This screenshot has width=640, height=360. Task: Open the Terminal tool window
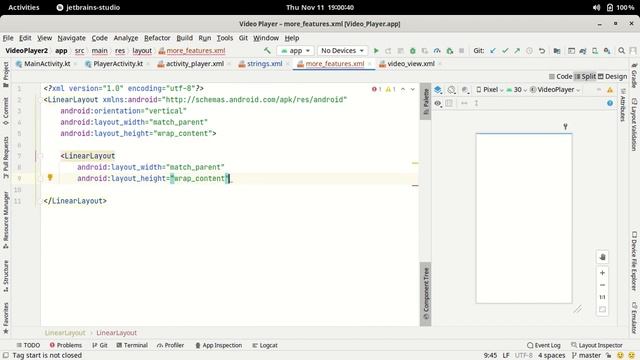(132, 345)
